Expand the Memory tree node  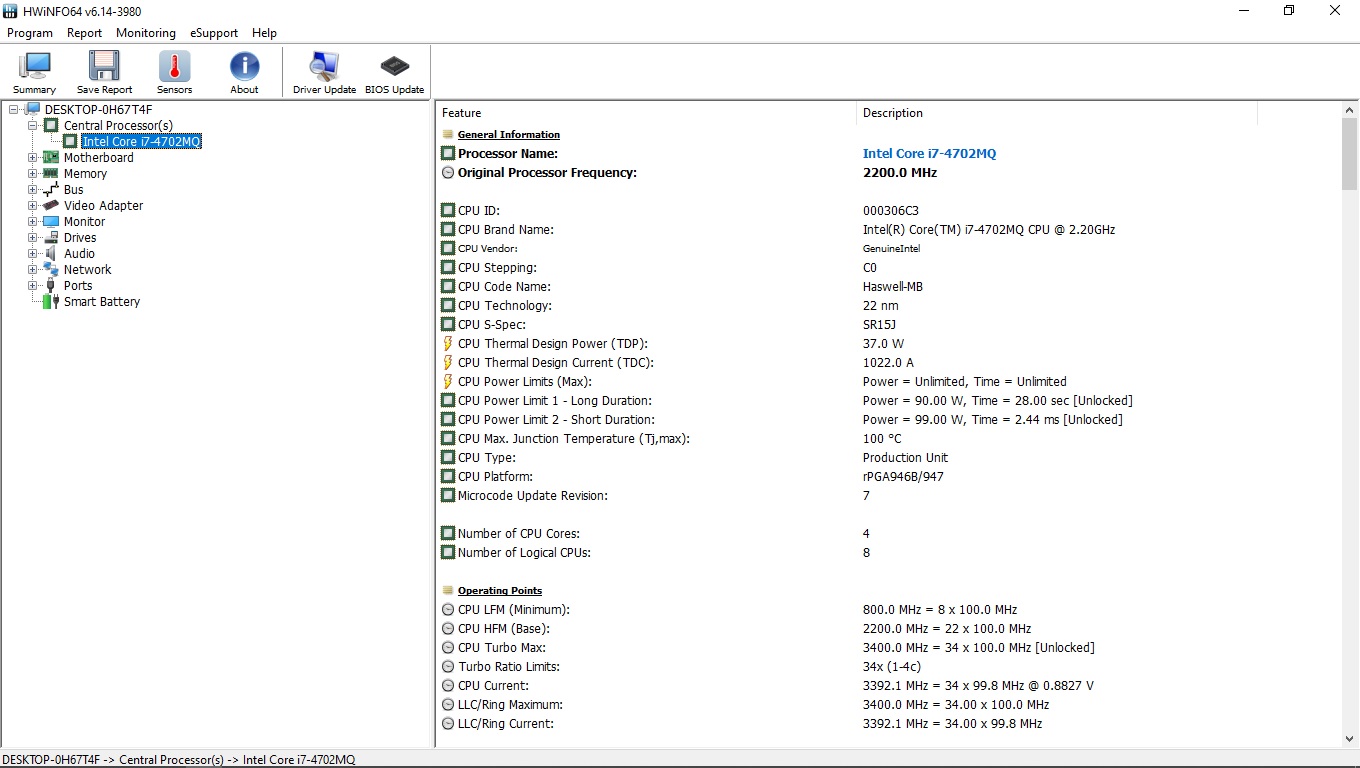[x=33, y=174]
